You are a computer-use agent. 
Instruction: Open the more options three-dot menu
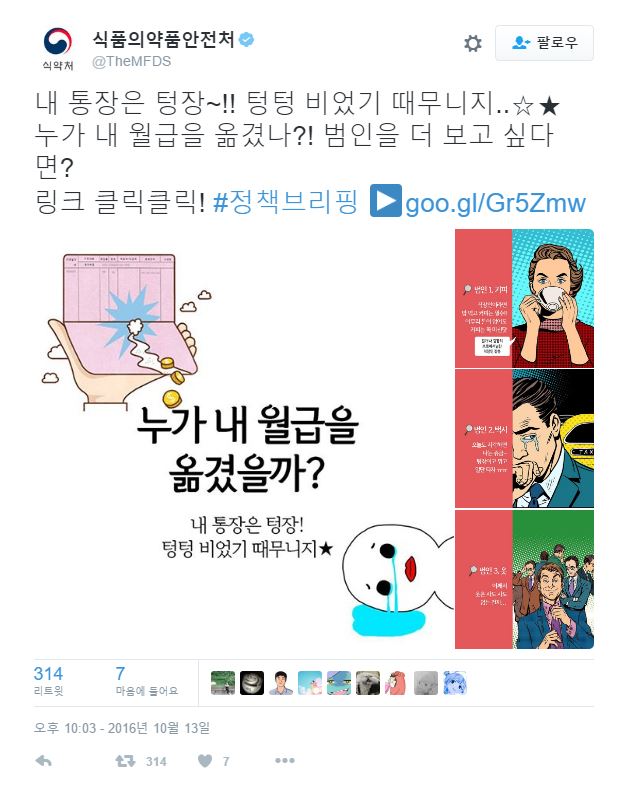[x=285, y=761]
